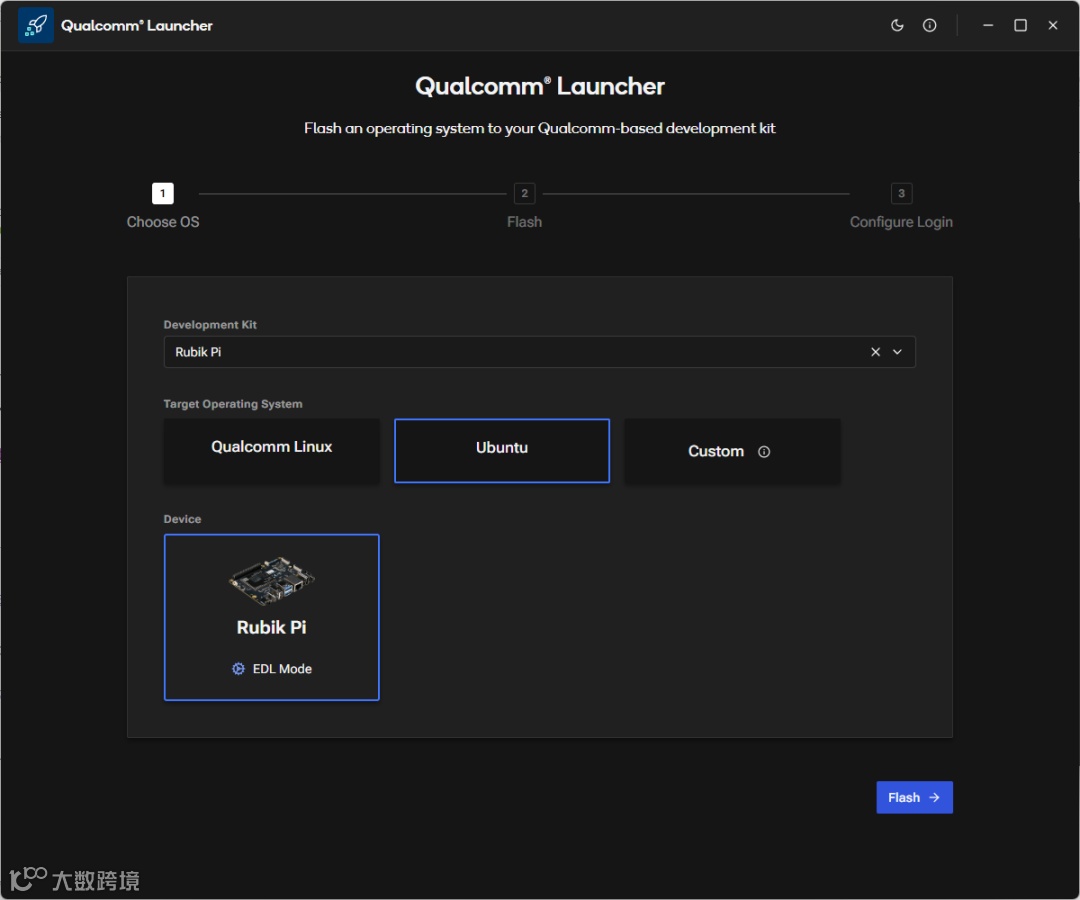
Task: Open the info icon in title bar
Action: pos(929,25)
